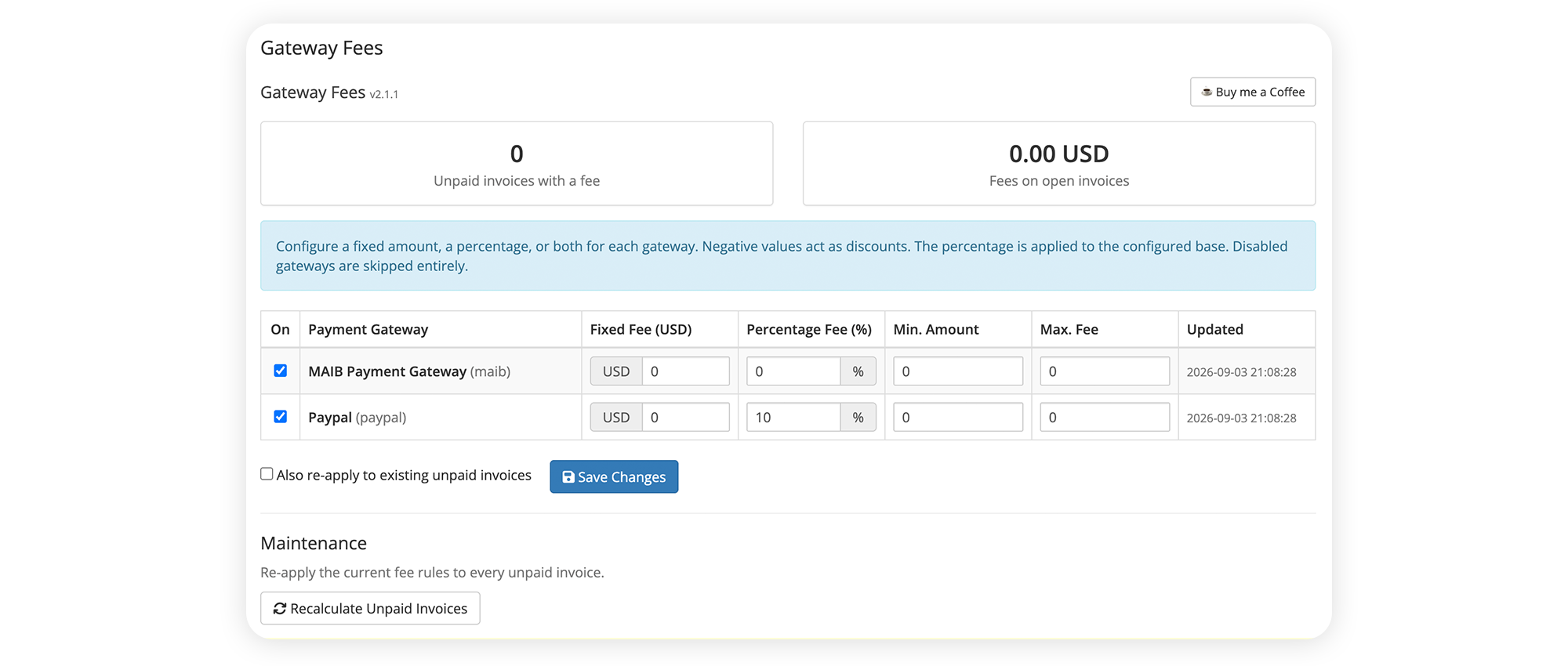Click the MAIB percentage fee field
Viewport: 1568px width, 666px height.
point(793,371)
